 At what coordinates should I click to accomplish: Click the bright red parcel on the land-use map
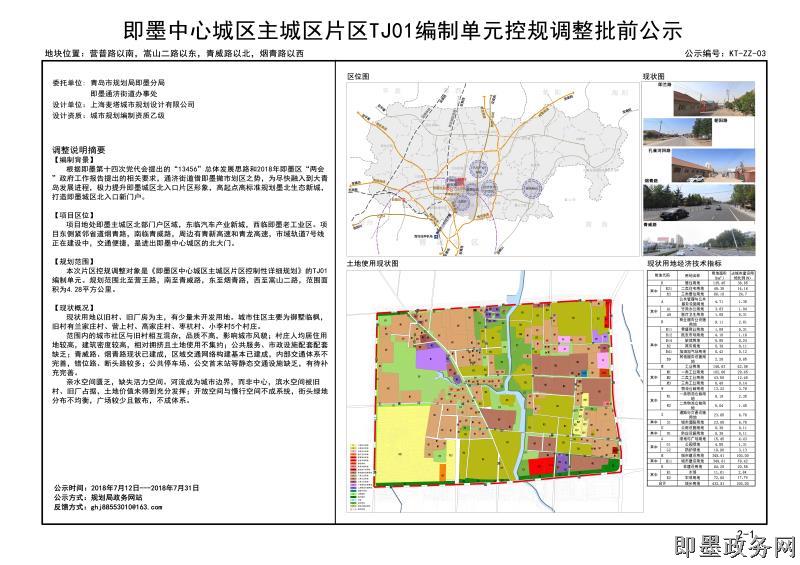[x=541, y=466]
